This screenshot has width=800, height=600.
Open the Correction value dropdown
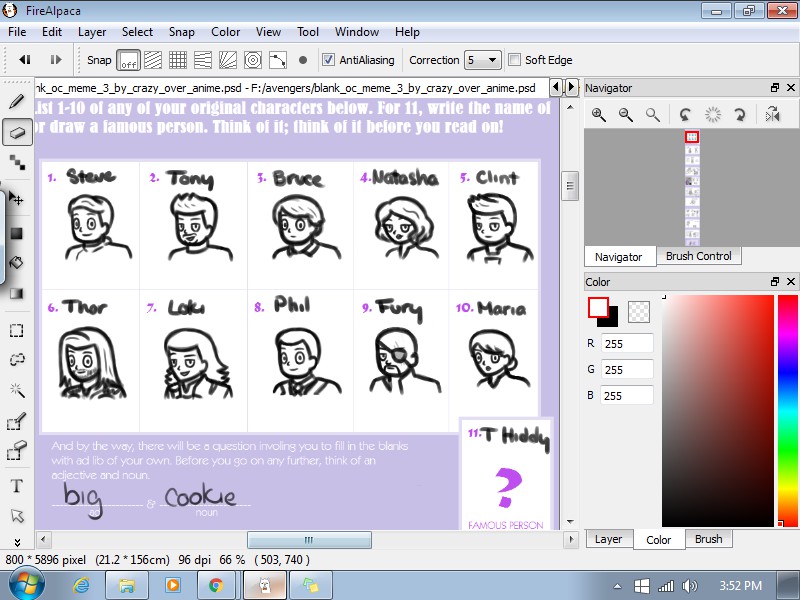(x=482, y=60)
